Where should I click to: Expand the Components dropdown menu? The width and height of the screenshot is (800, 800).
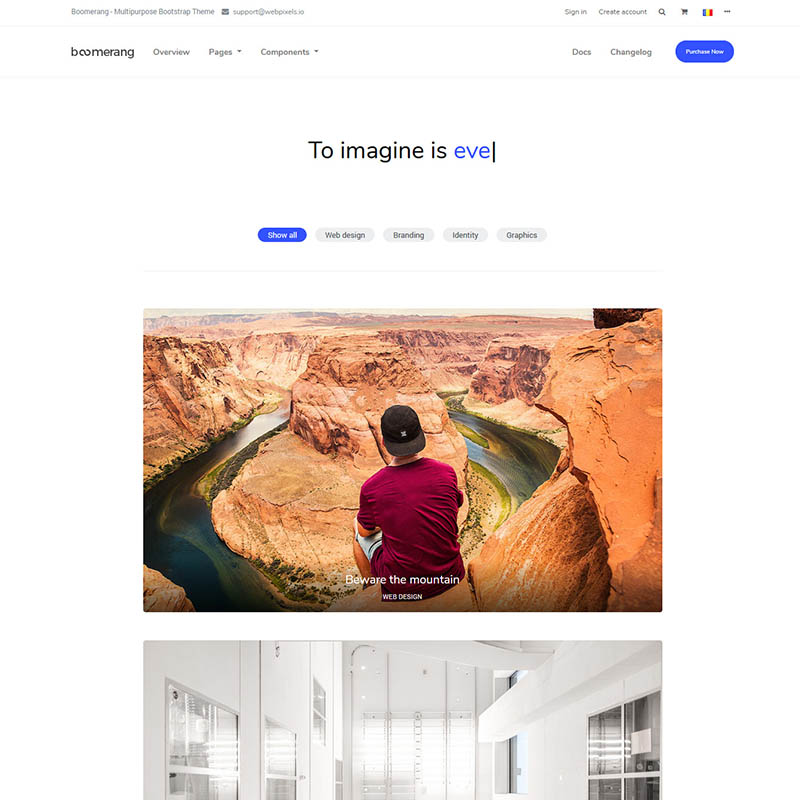click(289, 52)
